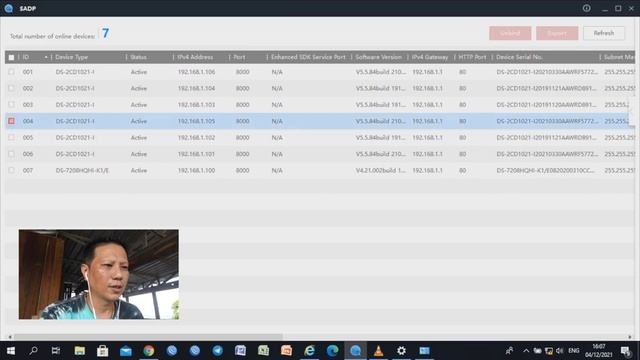Click device type DS-7208HQHI-K1/E
This screenshot has width=640, height=360.
pyautogui.click(x=82, y=170)
